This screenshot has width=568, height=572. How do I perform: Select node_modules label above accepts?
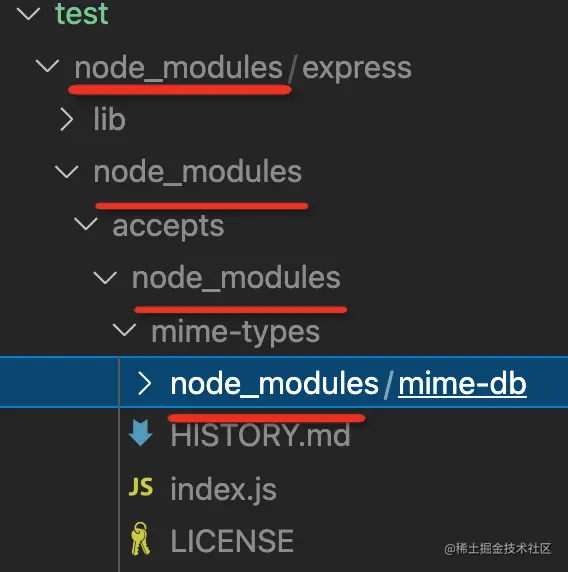[198, 172]
